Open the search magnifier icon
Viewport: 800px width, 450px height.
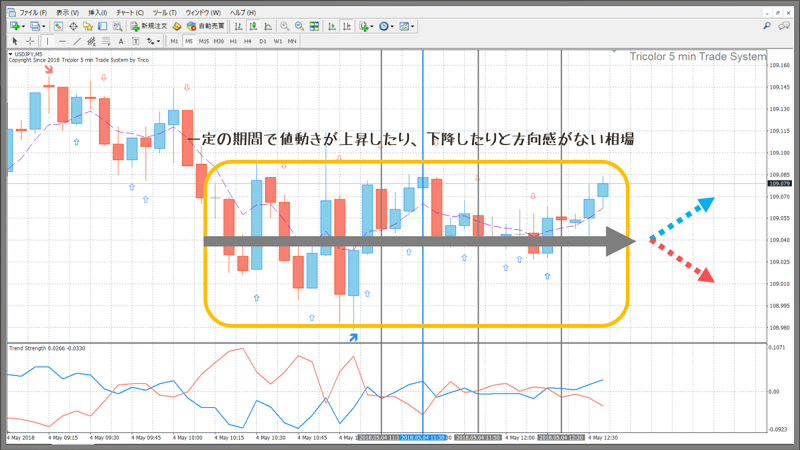point(767,26)
